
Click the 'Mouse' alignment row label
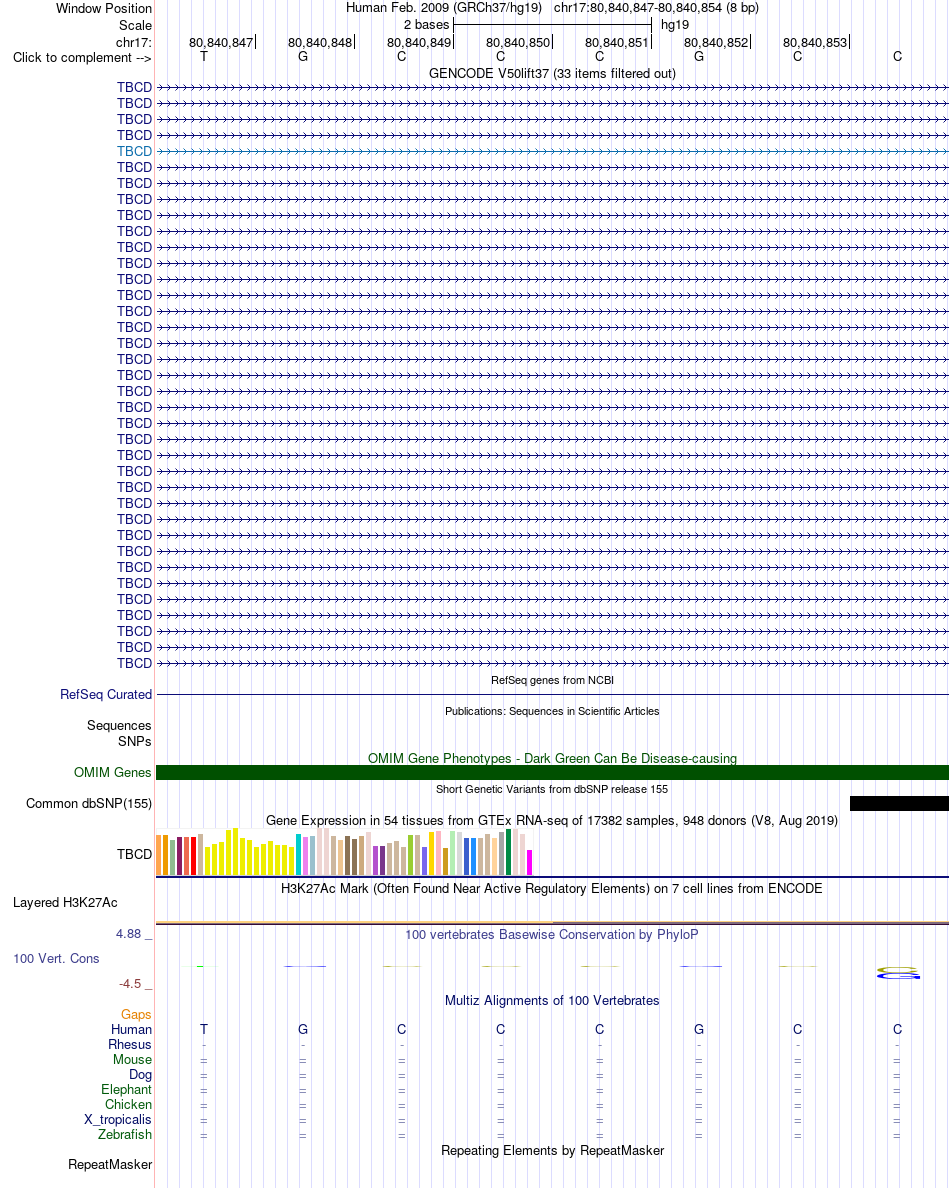[x=133, y=1060]
